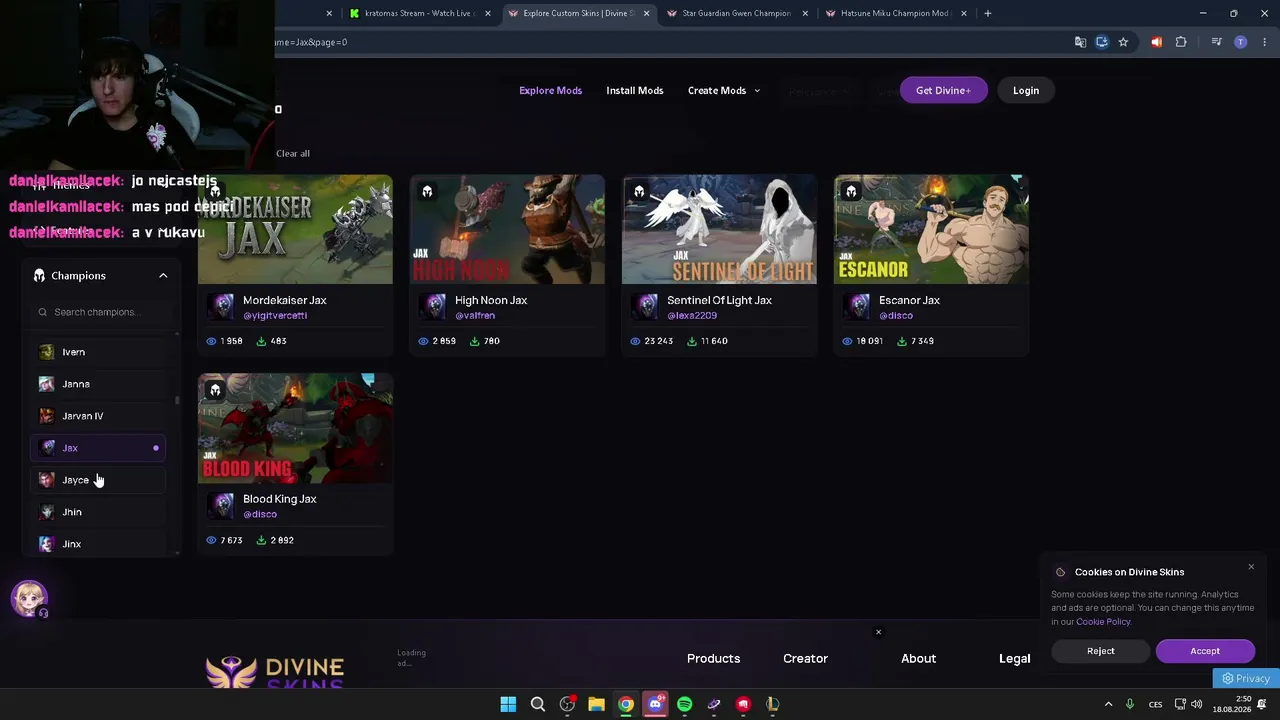The width and height of the screenshot is (1280, 720).
Task: Select Ivern in champion list
Action: [98, 352]
